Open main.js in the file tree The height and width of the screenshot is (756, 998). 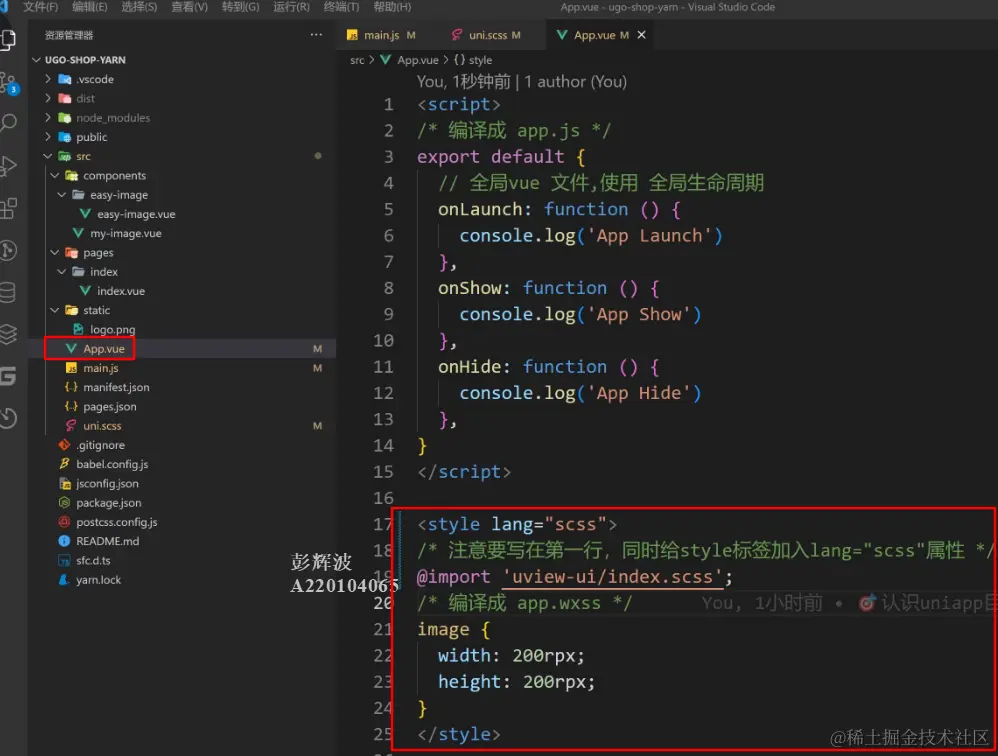[x=181, y=368]
